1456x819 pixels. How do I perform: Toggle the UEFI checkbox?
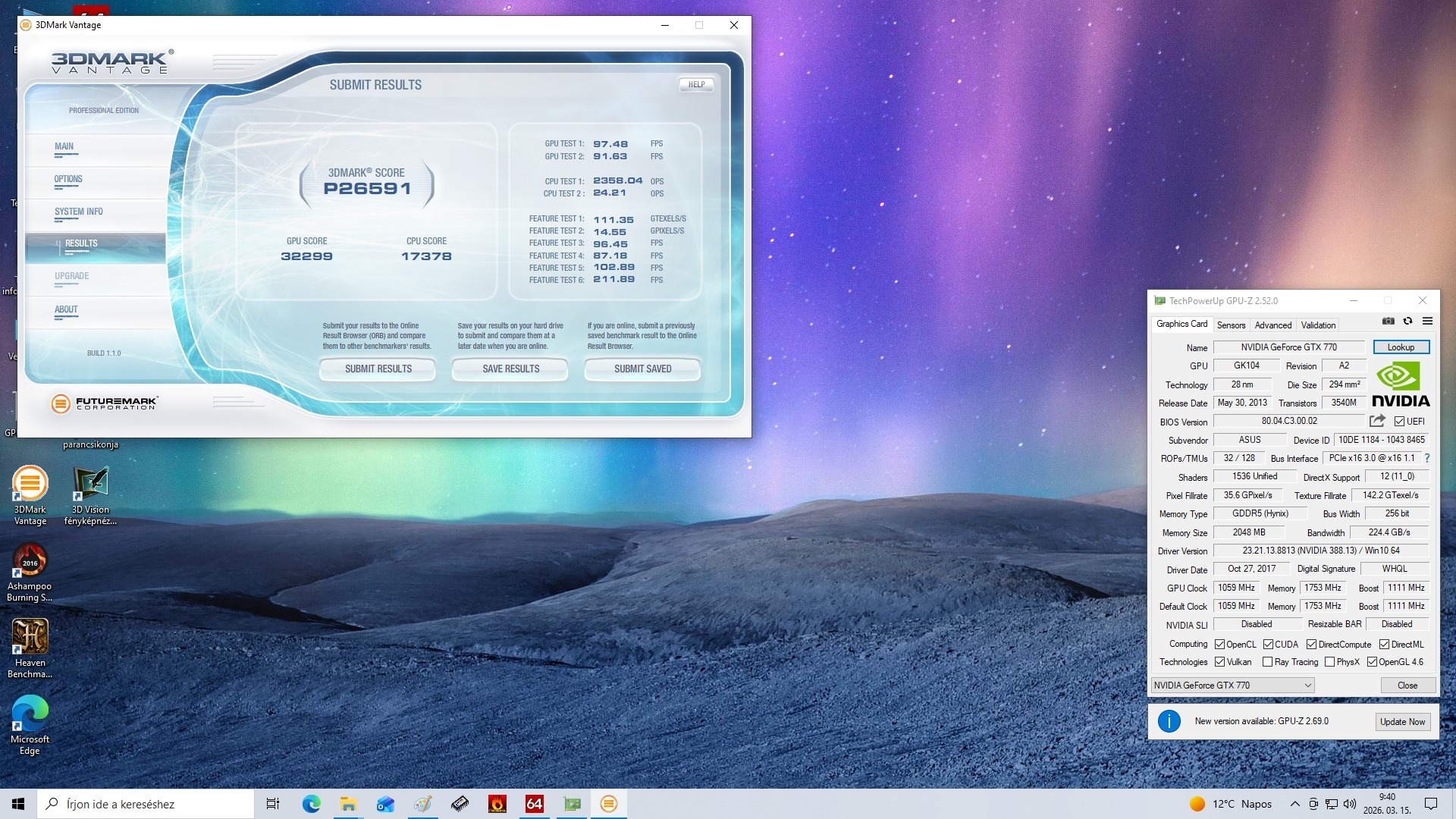(x=1399, y=422)
